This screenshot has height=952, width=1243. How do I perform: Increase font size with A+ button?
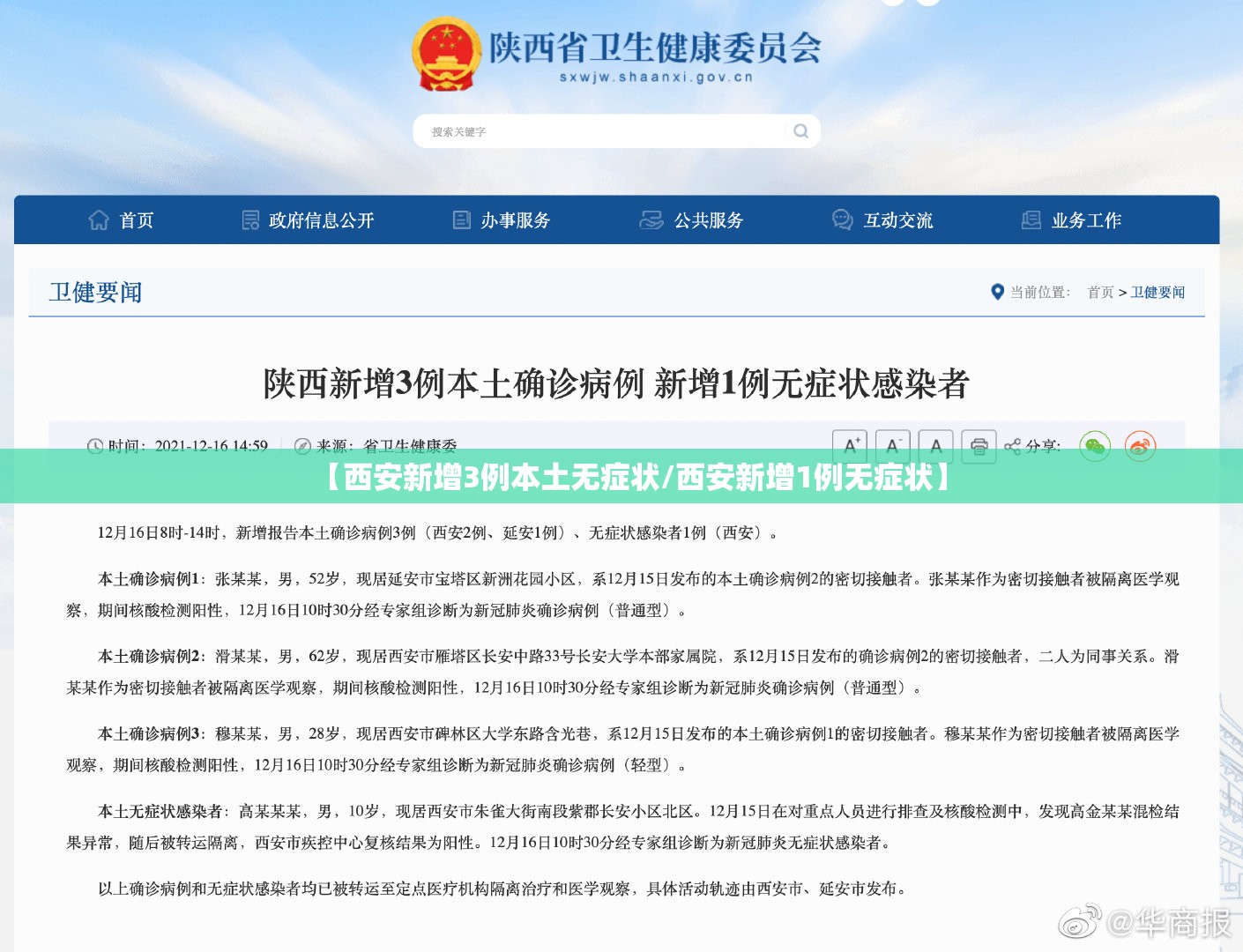(850, 446)
